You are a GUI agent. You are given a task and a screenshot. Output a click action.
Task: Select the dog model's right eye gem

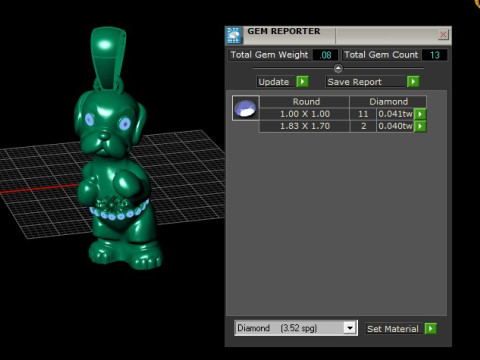124,124
